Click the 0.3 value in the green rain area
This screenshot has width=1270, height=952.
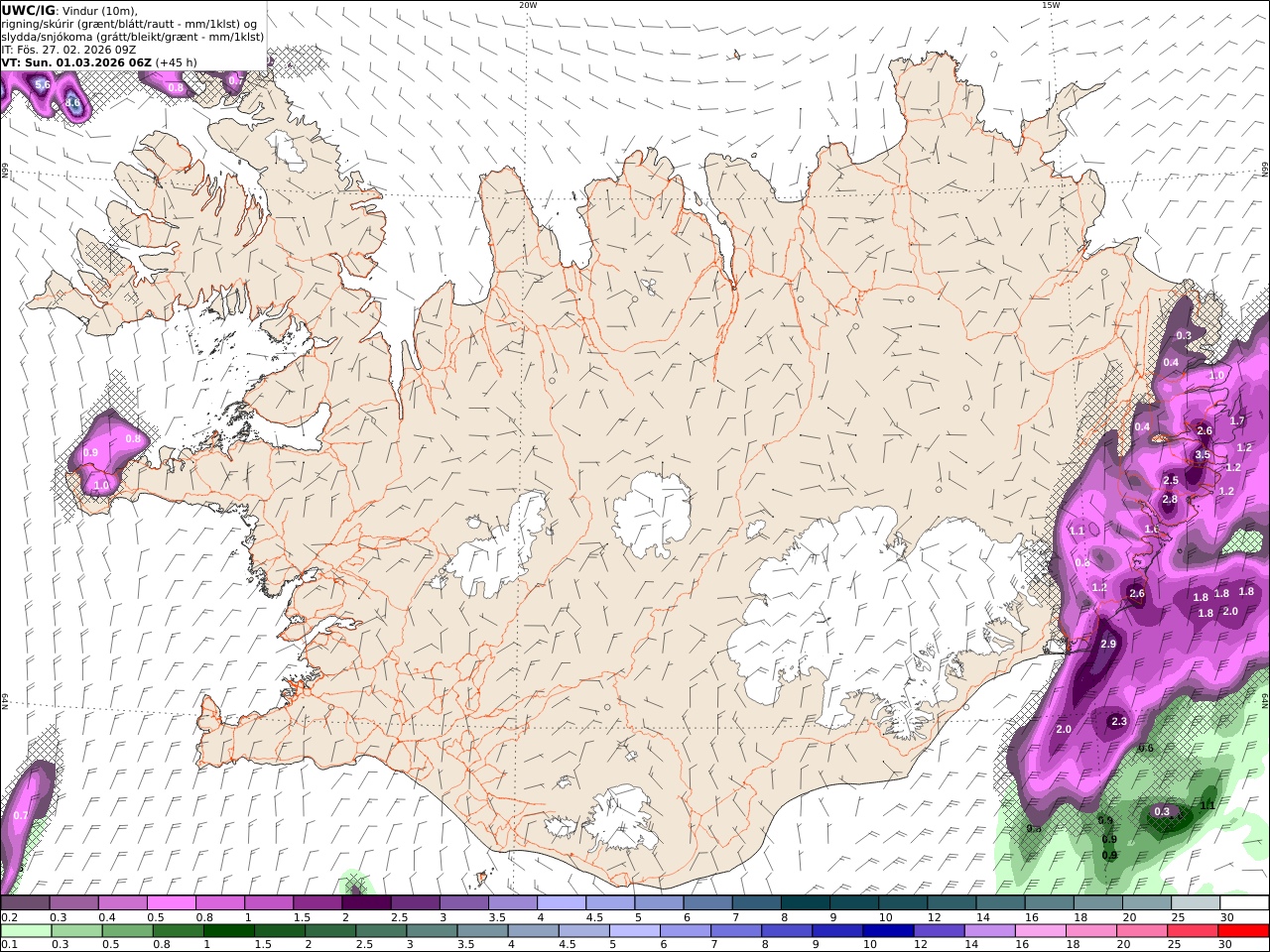click(1162, 812)
